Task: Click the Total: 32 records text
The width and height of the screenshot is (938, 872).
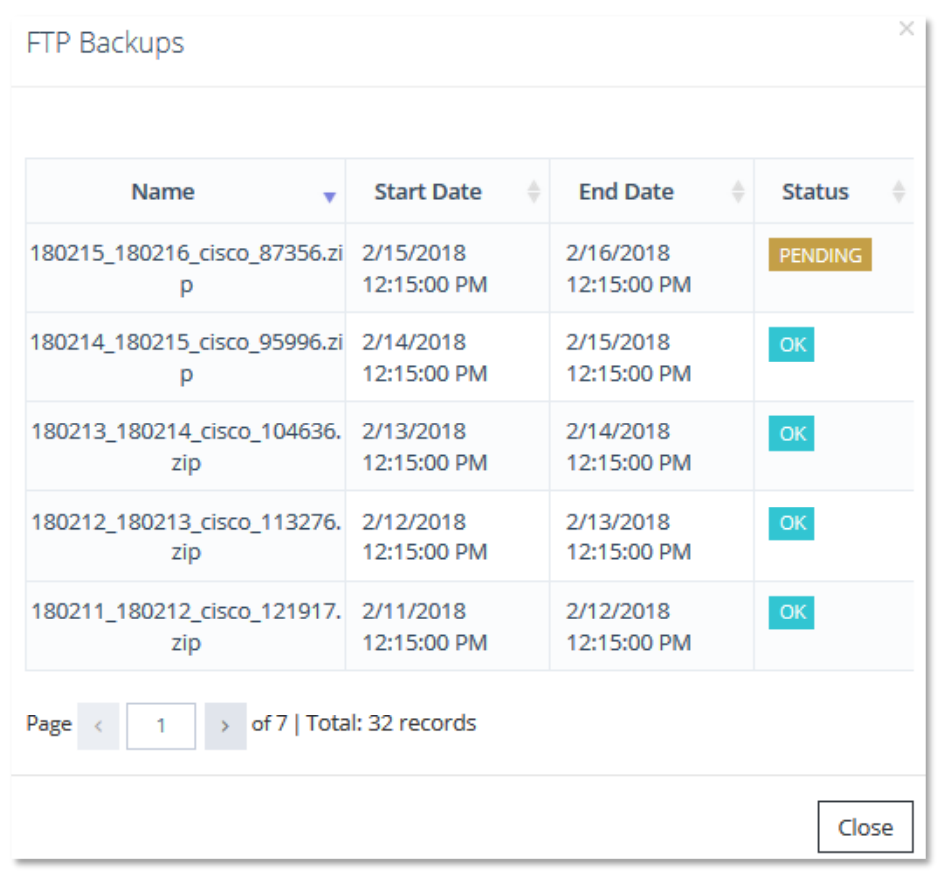Action: (x=391, y=723)
